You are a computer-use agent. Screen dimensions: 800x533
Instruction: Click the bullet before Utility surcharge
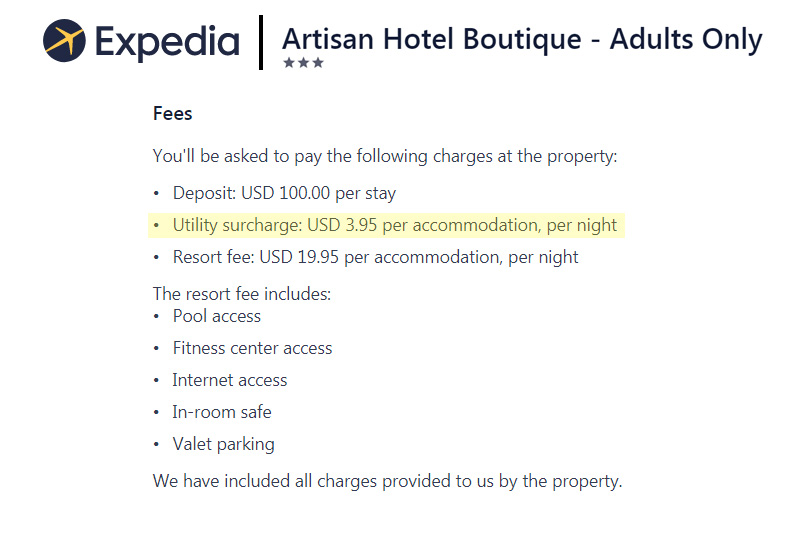(x=156, y=225)
